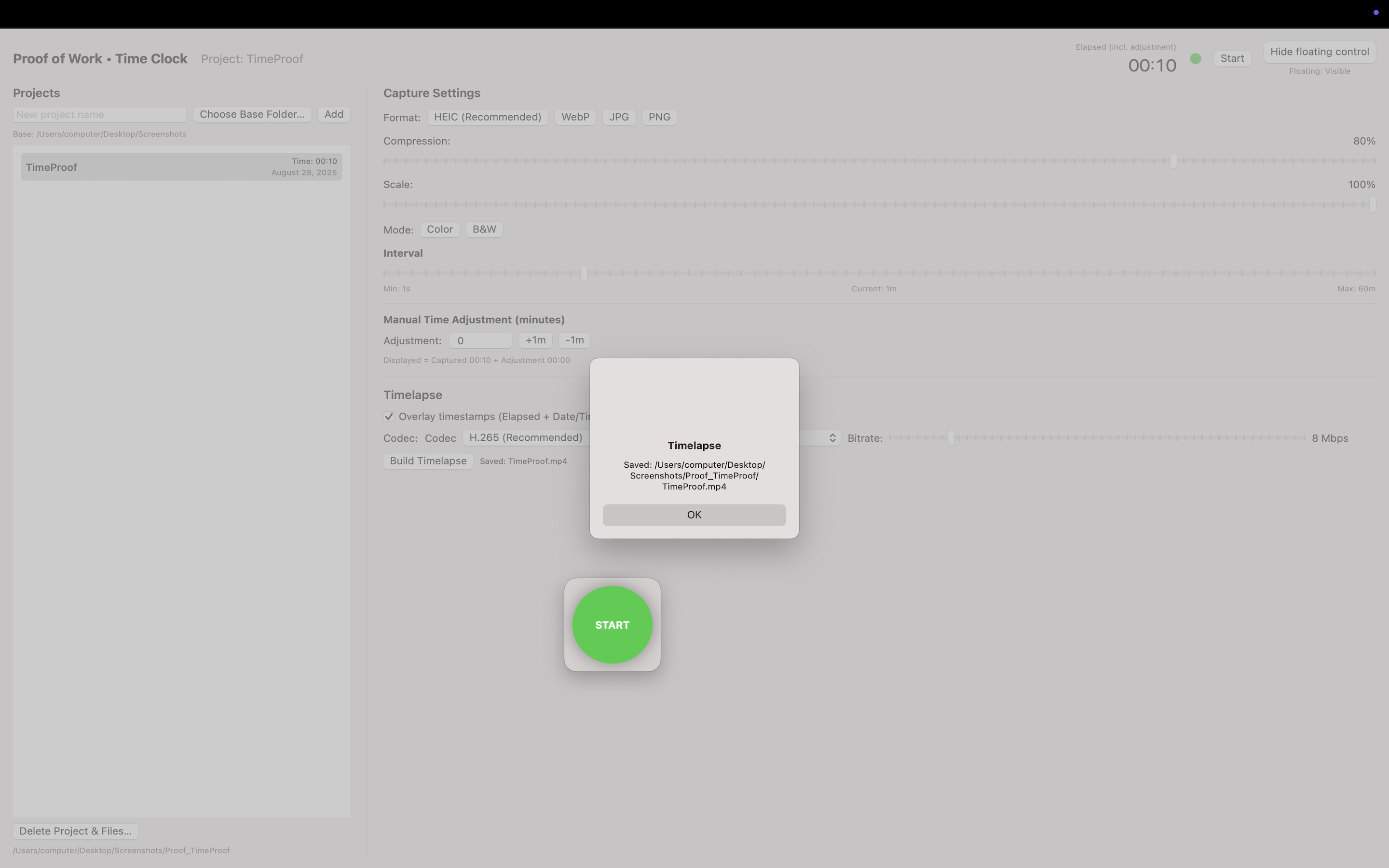Click the New project name field

click(x=100, y=114)
